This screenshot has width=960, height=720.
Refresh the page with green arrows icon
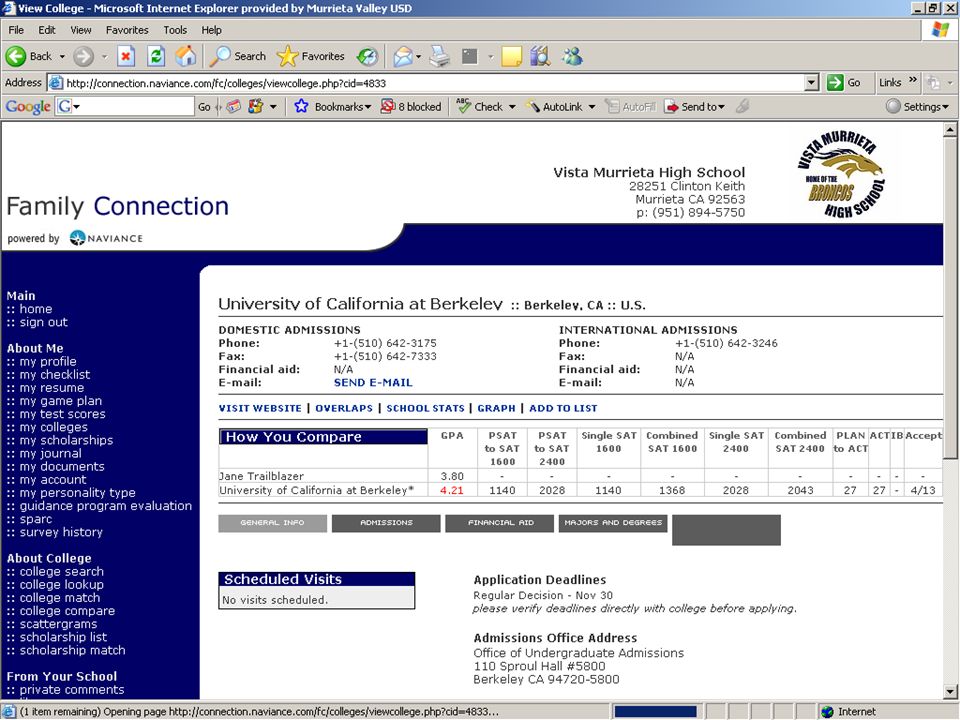(157, 56)
